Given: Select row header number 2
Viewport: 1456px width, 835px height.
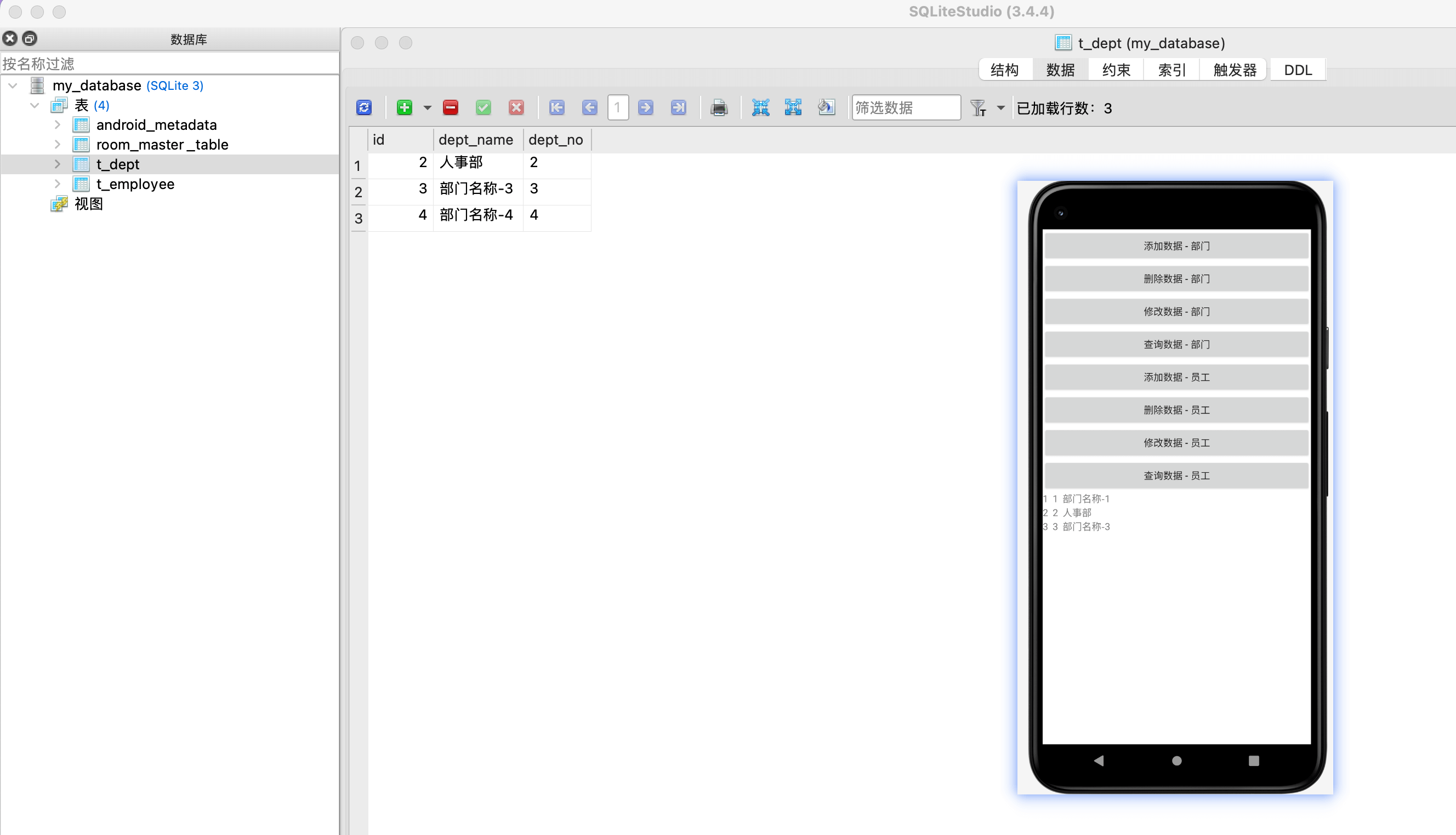Looking at the screenshot, I should coord(359,192).
